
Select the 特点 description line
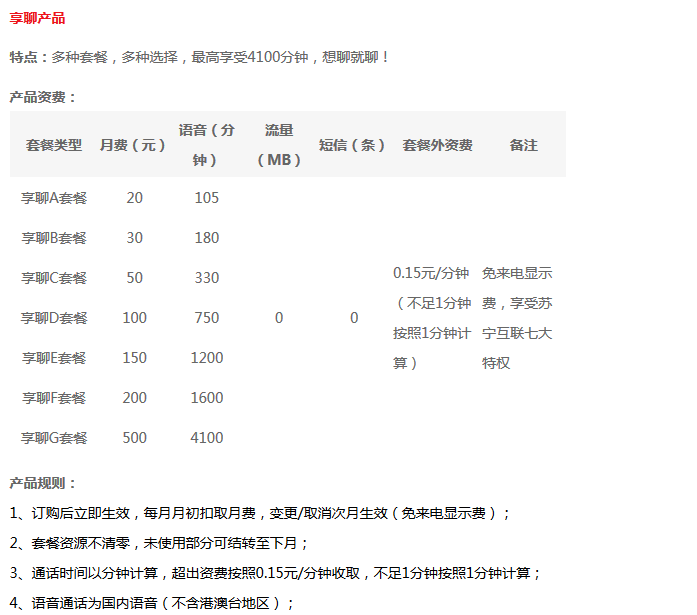[x=200, y=57]
